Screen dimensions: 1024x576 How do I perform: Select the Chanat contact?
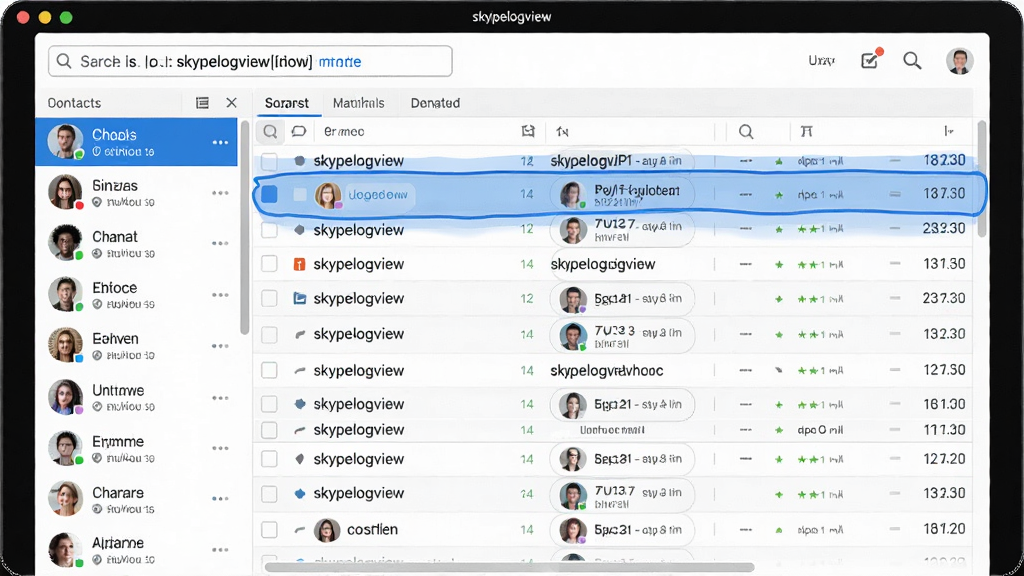pos(136,244)
